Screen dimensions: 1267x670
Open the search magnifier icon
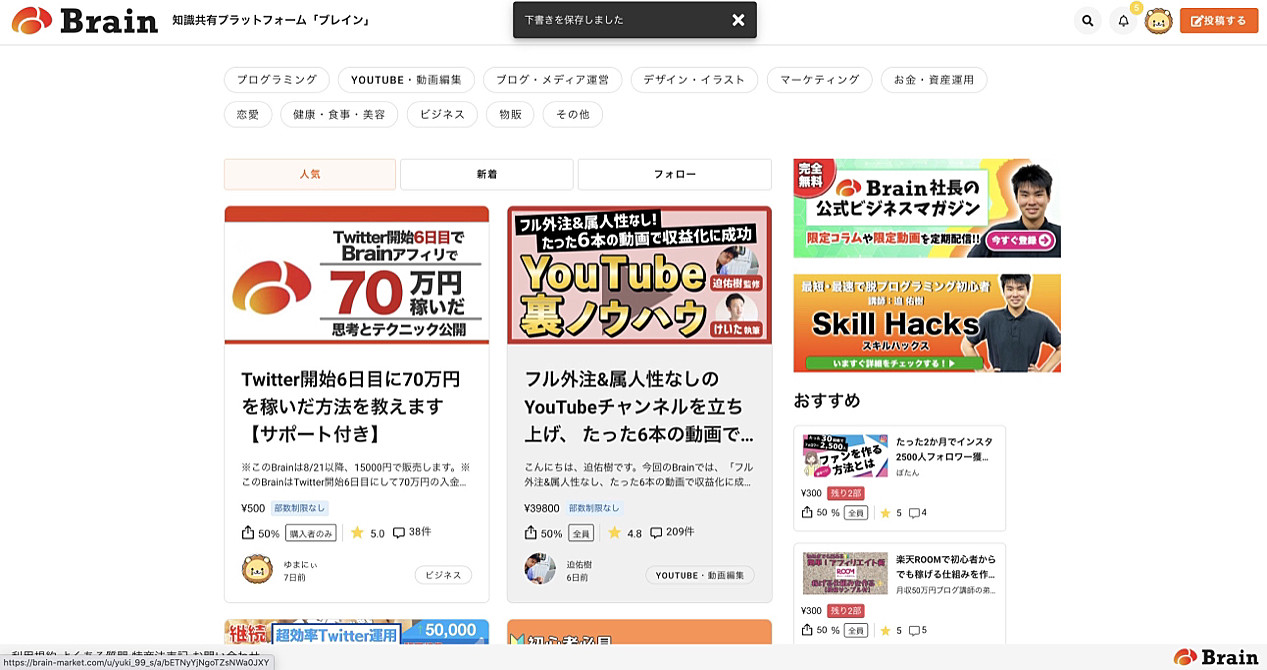click(x=1088, y=21)
